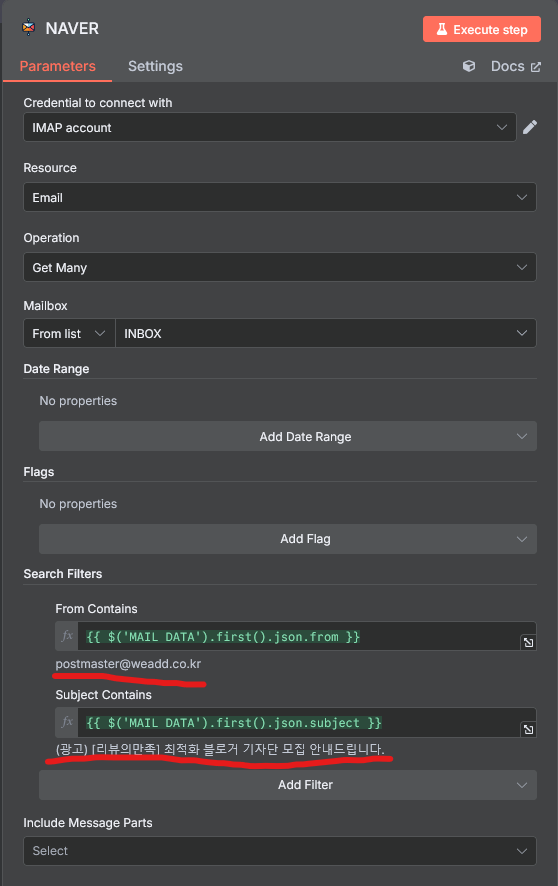Click the Add Filter button
Viewport: 558px width, 886px height.
tap(287, 785)
